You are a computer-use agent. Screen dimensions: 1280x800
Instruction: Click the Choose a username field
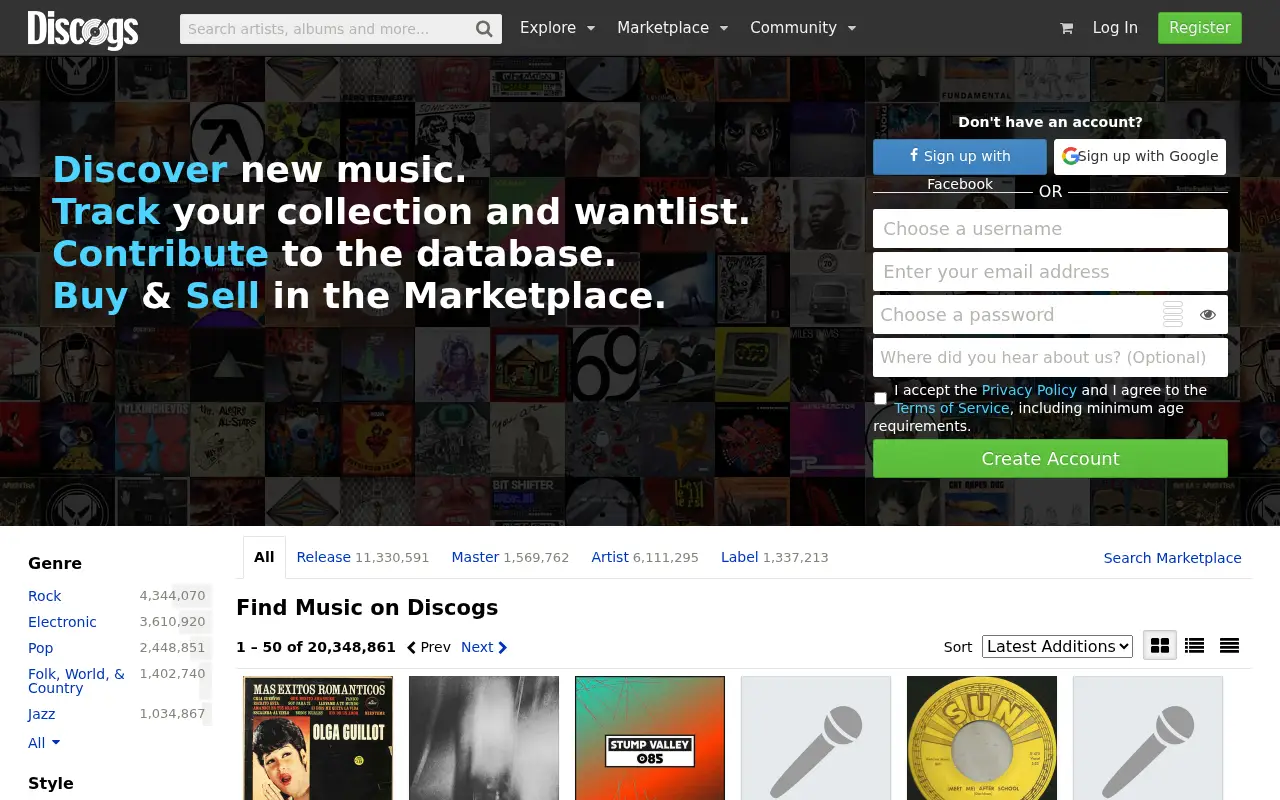(1050, 229)
